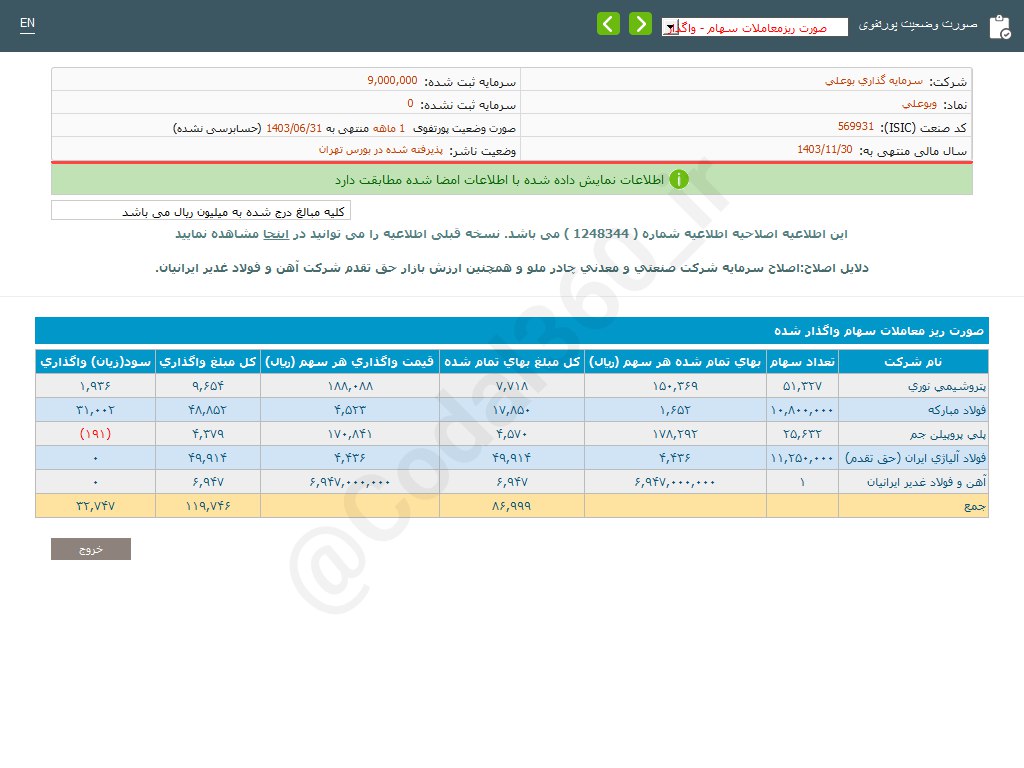Click the portfolio statement clipboard icon
The height and width of the screenshot is (768, 1024).
1000,25
